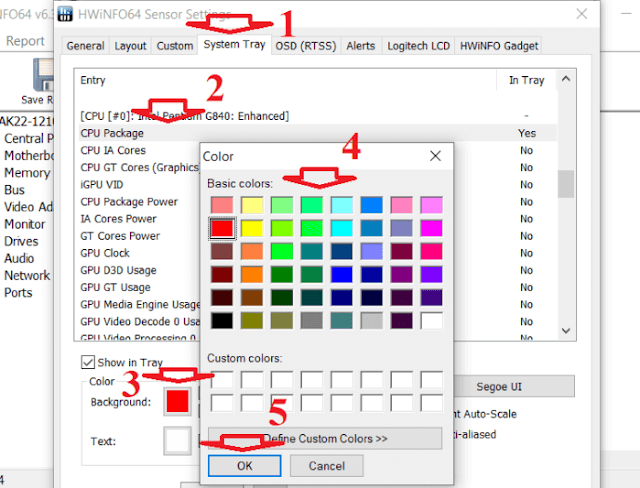Select the bright lime green basic color
640x488 pixels.
coord(282,251)
